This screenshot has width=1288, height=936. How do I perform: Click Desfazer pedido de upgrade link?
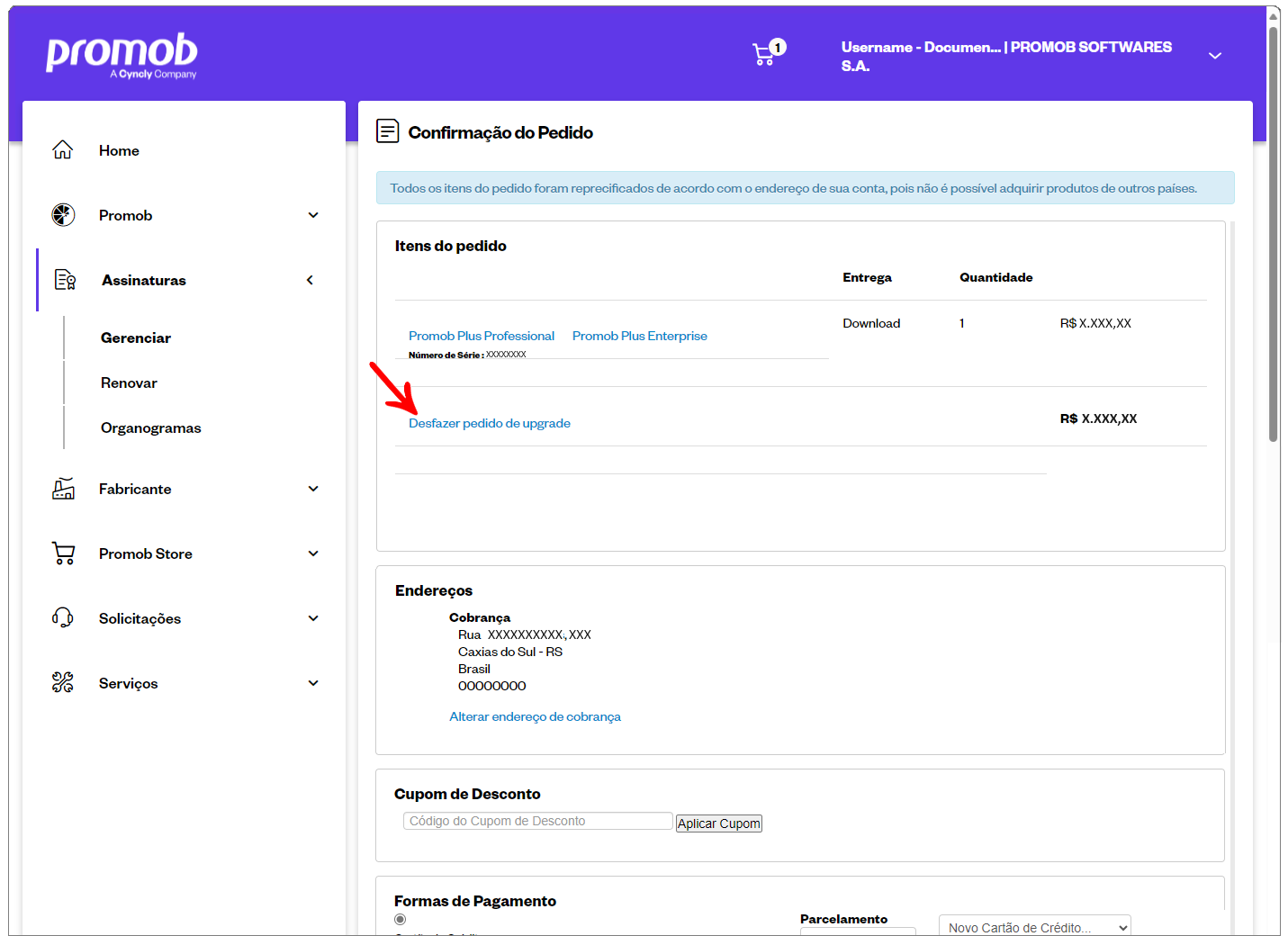490,423
